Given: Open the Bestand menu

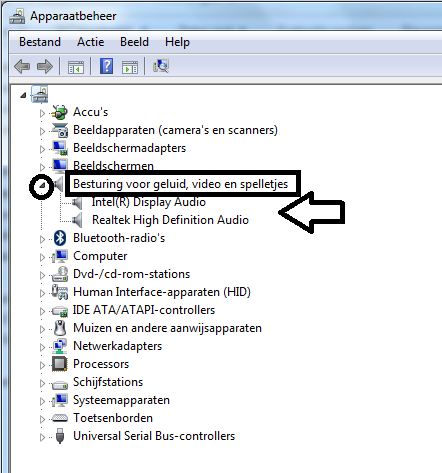Looking at the screenshot, I should click(40, 42).
